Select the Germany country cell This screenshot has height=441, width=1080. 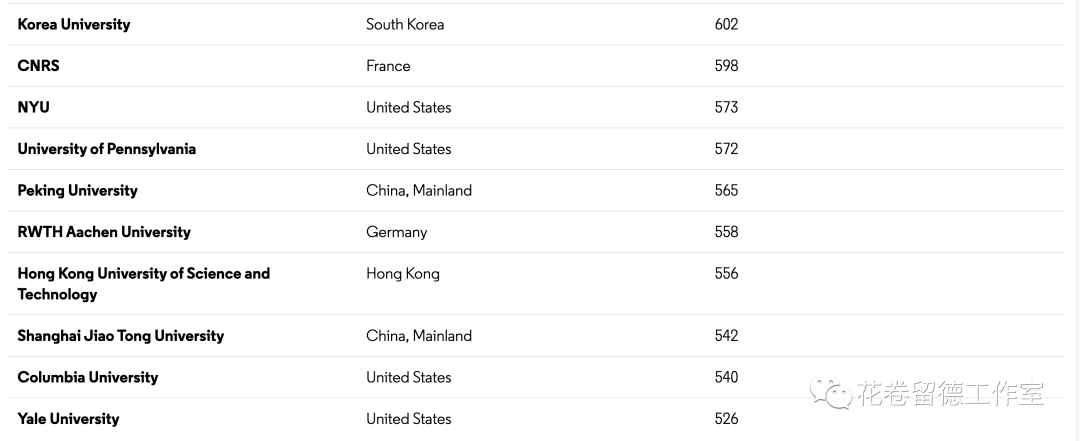click(x=397, y=232)
